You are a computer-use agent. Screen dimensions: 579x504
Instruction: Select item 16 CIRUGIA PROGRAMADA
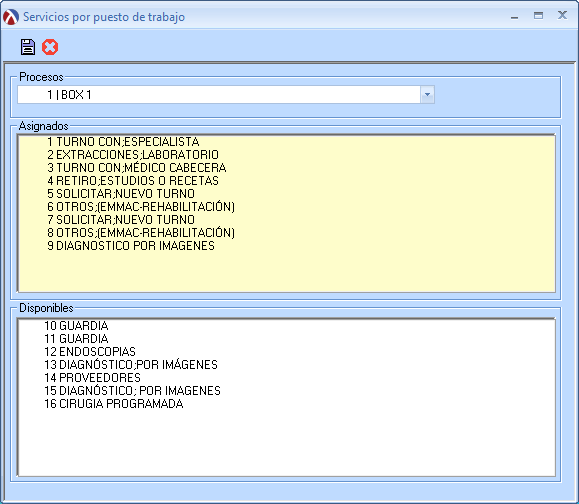114,404
